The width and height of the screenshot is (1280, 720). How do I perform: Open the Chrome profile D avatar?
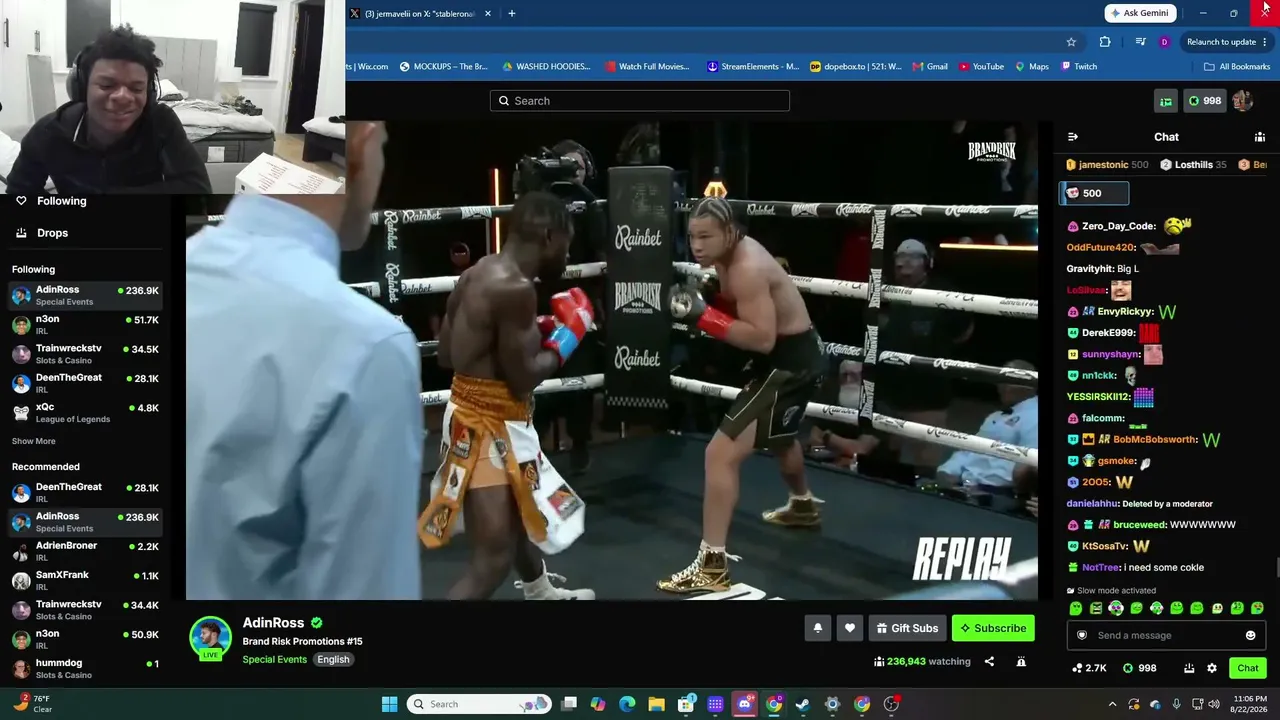click(1164, 42)
